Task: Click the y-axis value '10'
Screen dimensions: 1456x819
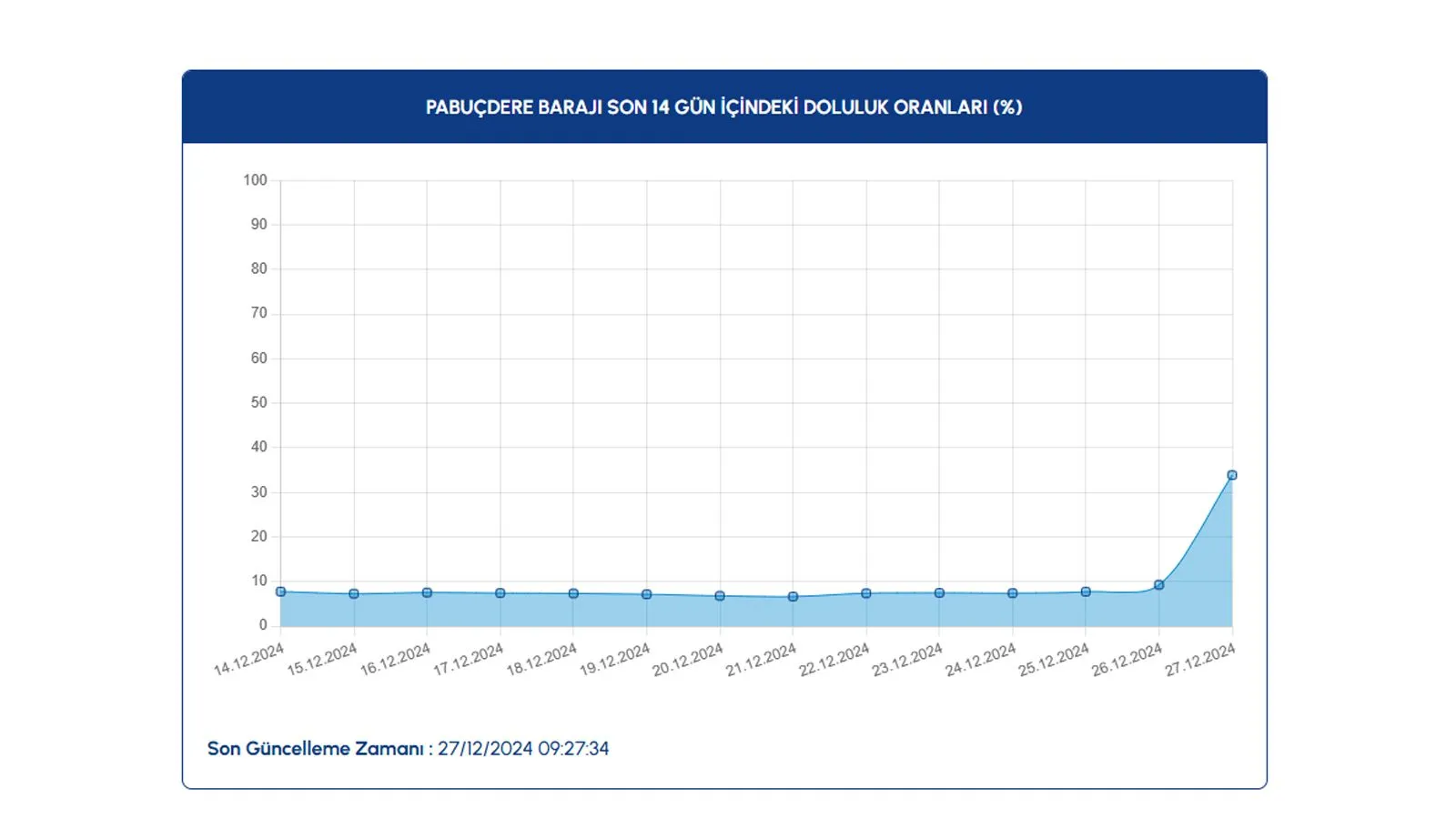Action: [259, 581]
